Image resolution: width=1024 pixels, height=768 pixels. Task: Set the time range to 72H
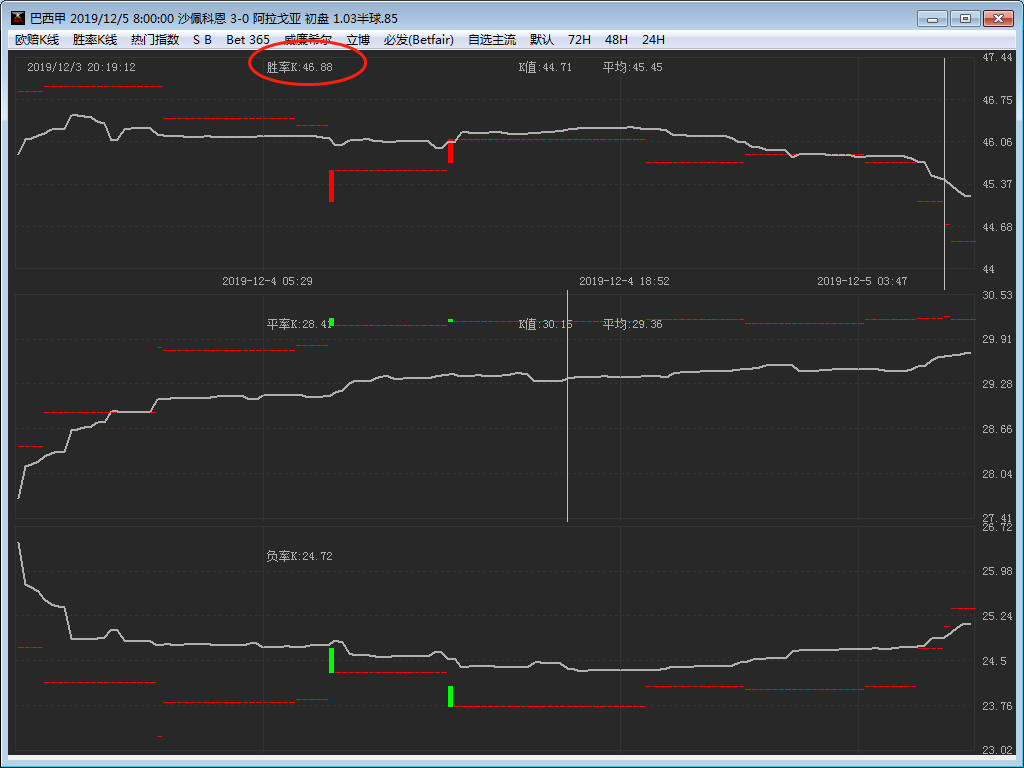(579, 40)
